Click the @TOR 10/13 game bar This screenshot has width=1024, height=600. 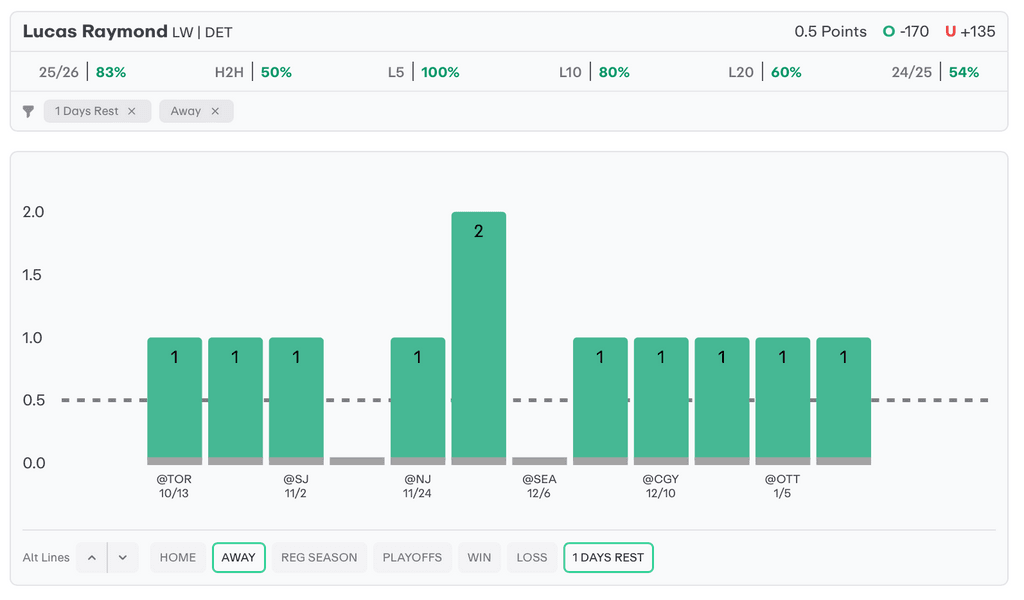[x=174, y=400]
